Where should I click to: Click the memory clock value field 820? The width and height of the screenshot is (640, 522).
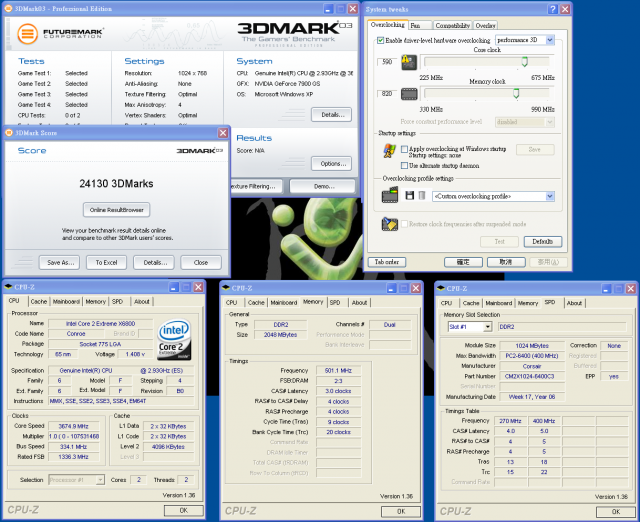click(387, 93)
